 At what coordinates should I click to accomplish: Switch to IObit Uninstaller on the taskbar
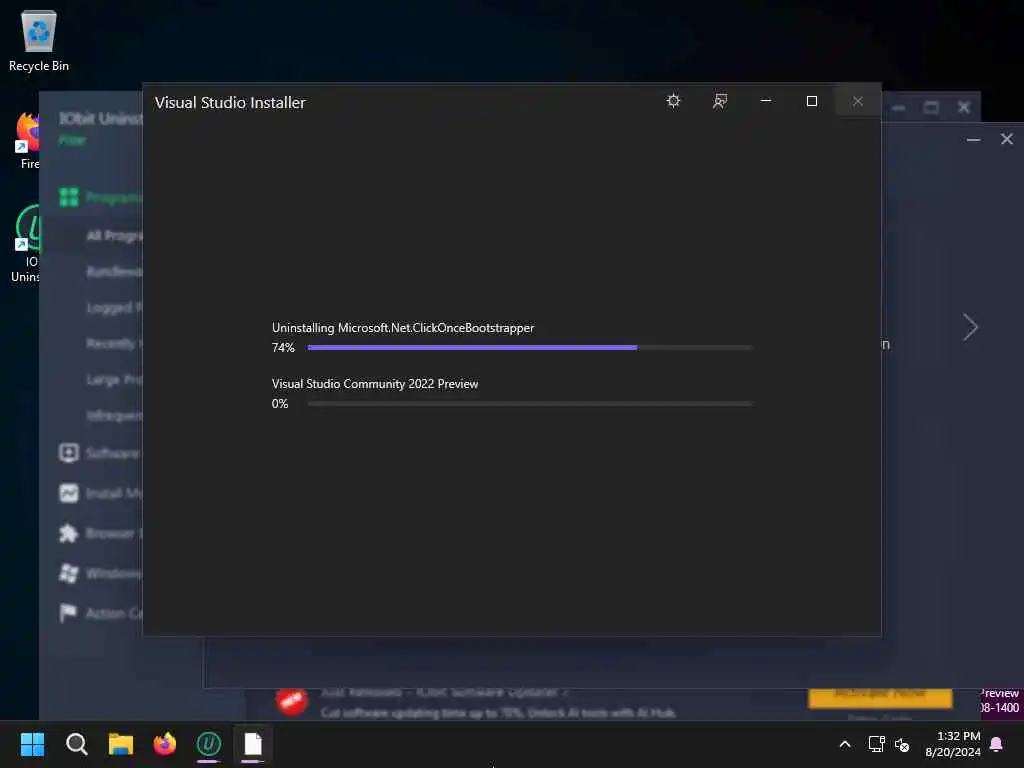pos(209,744)
